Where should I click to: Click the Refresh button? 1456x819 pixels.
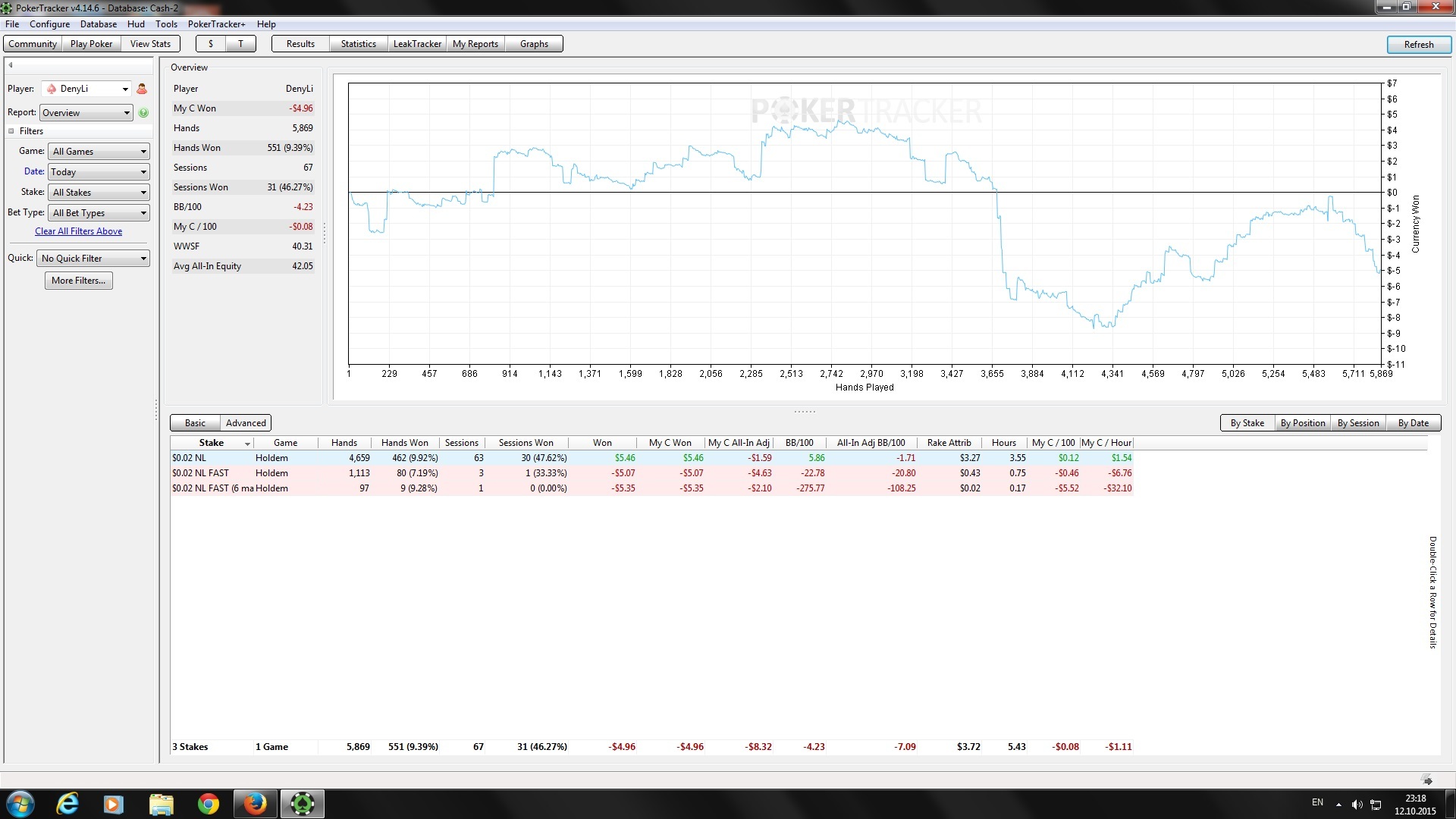pyautogui.click(x=1418, y=45)
